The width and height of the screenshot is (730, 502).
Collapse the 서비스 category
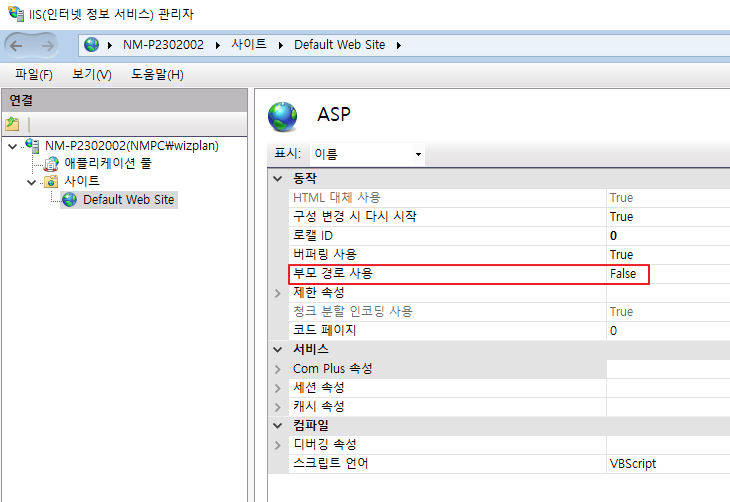(278, 349)
